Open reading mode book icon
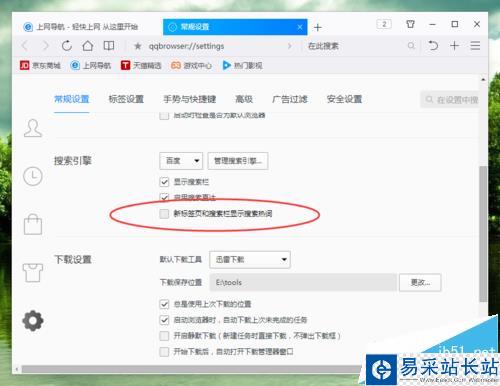Image resolution: width=500 pixels, height=386 pixels. pos(109,46)
